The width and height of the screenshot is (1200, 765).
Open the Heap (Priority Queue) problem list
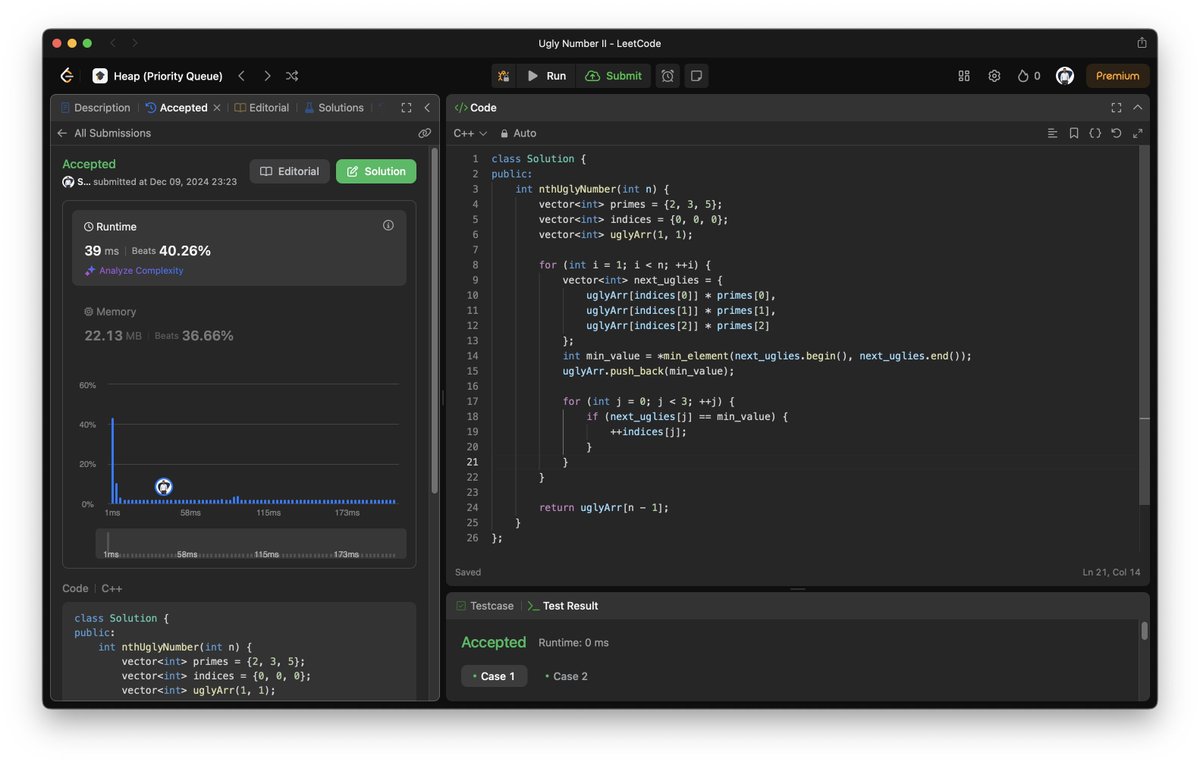pyautogui.click(x=158, y=76)
